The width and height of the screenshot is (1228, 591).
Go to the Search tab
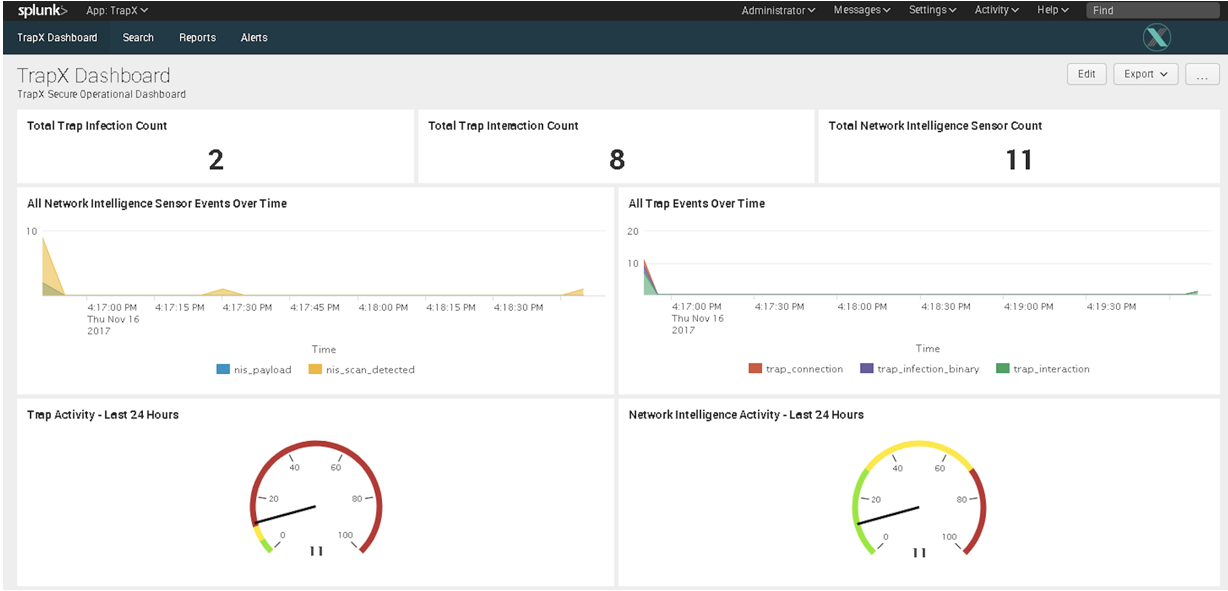(138, 38)
